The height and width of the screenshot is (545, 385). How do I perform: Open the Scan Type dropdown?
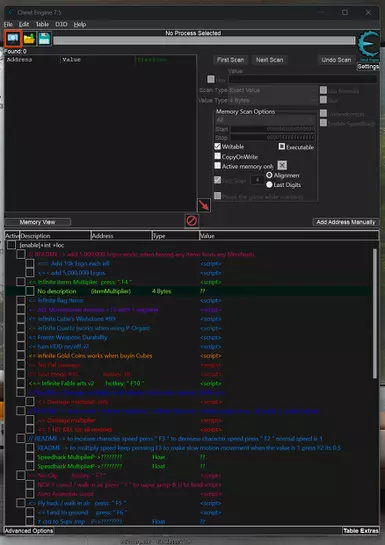[x=272, y=90]
